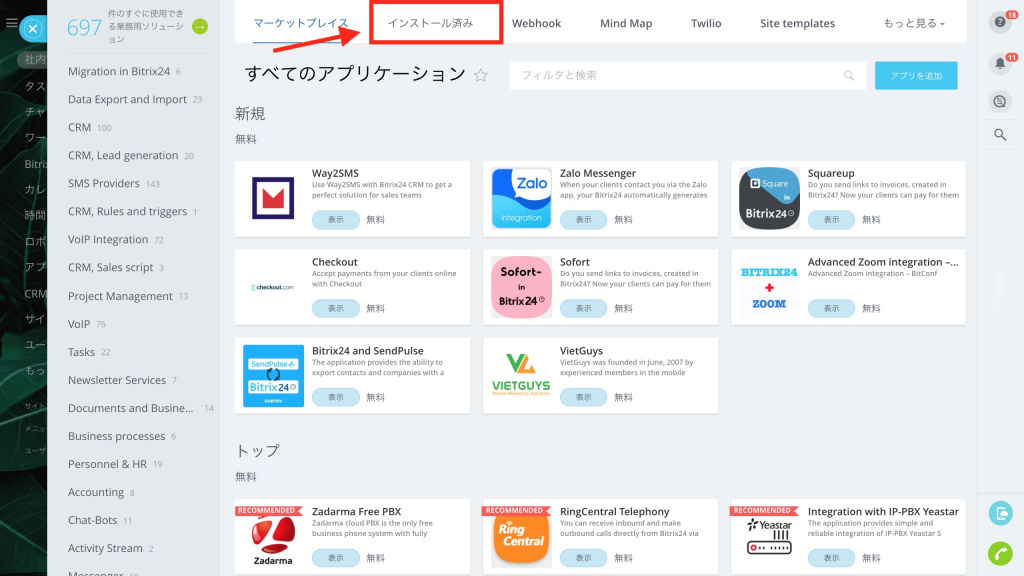
Task: Click 表示 button for Zalo Messenger
Action: [583, 219]
